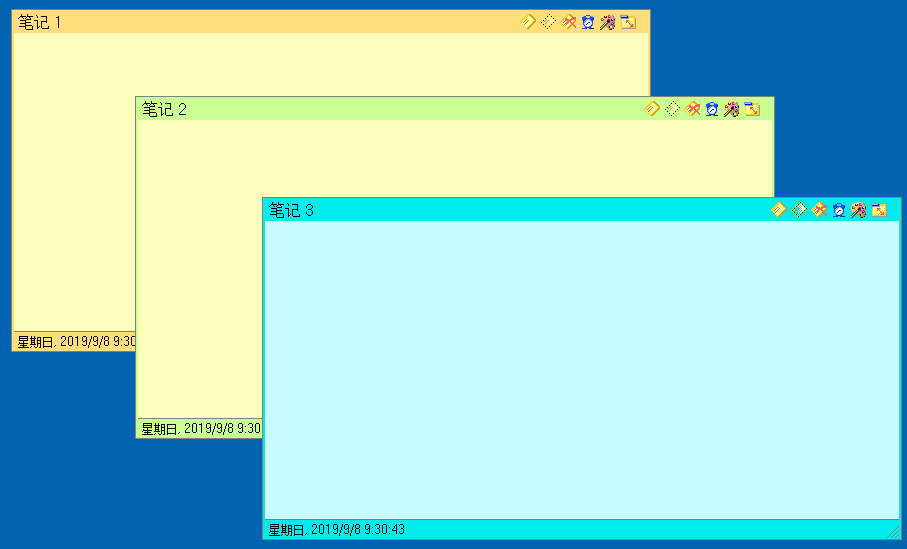Delete 笔记 3 with the red X icon
The width and height of the screenshot is (907, 549).
click(x=820, y=210)
